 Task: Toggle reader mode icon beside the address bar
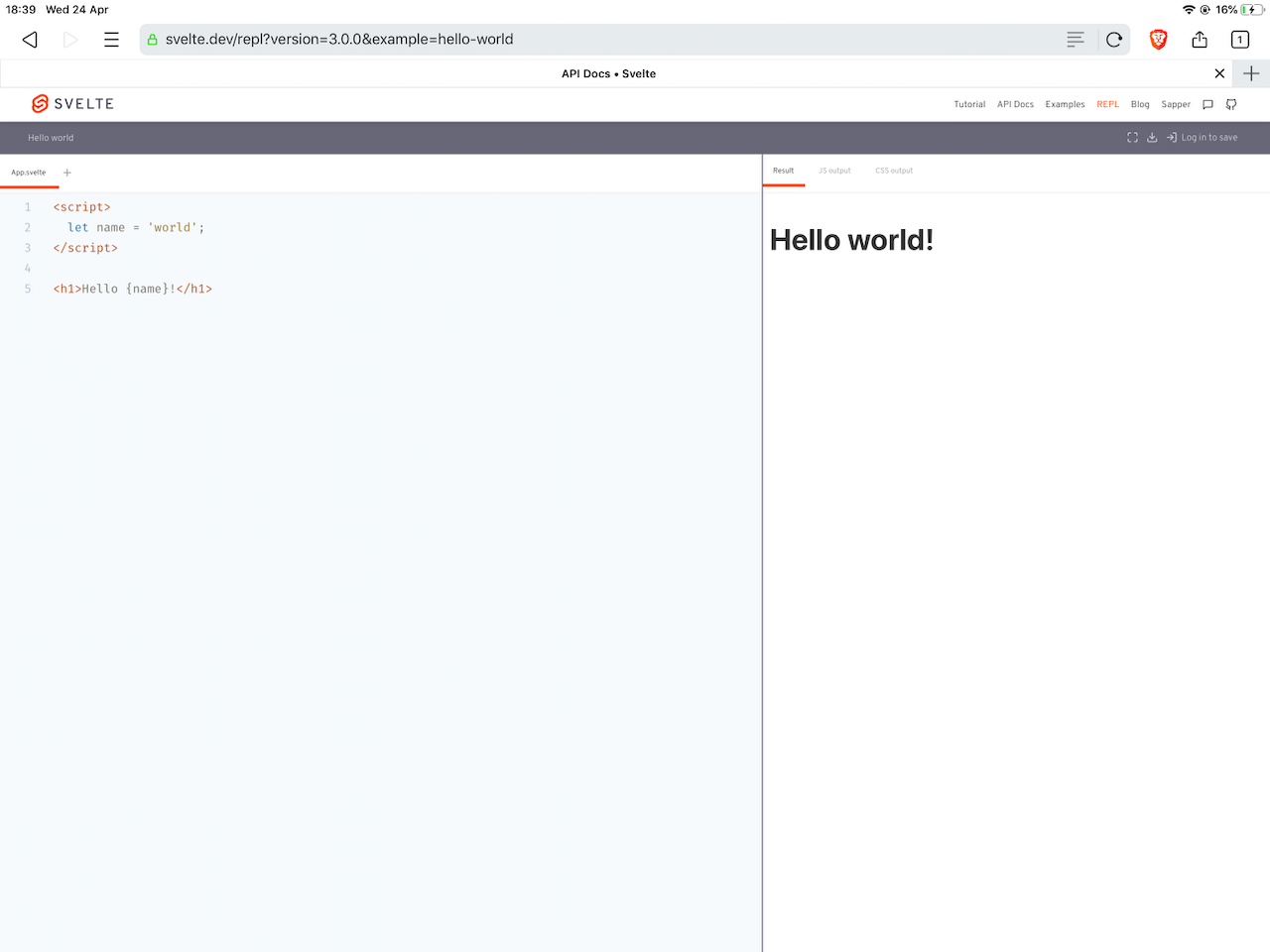pyautogui.click(x=1075, y=39)
